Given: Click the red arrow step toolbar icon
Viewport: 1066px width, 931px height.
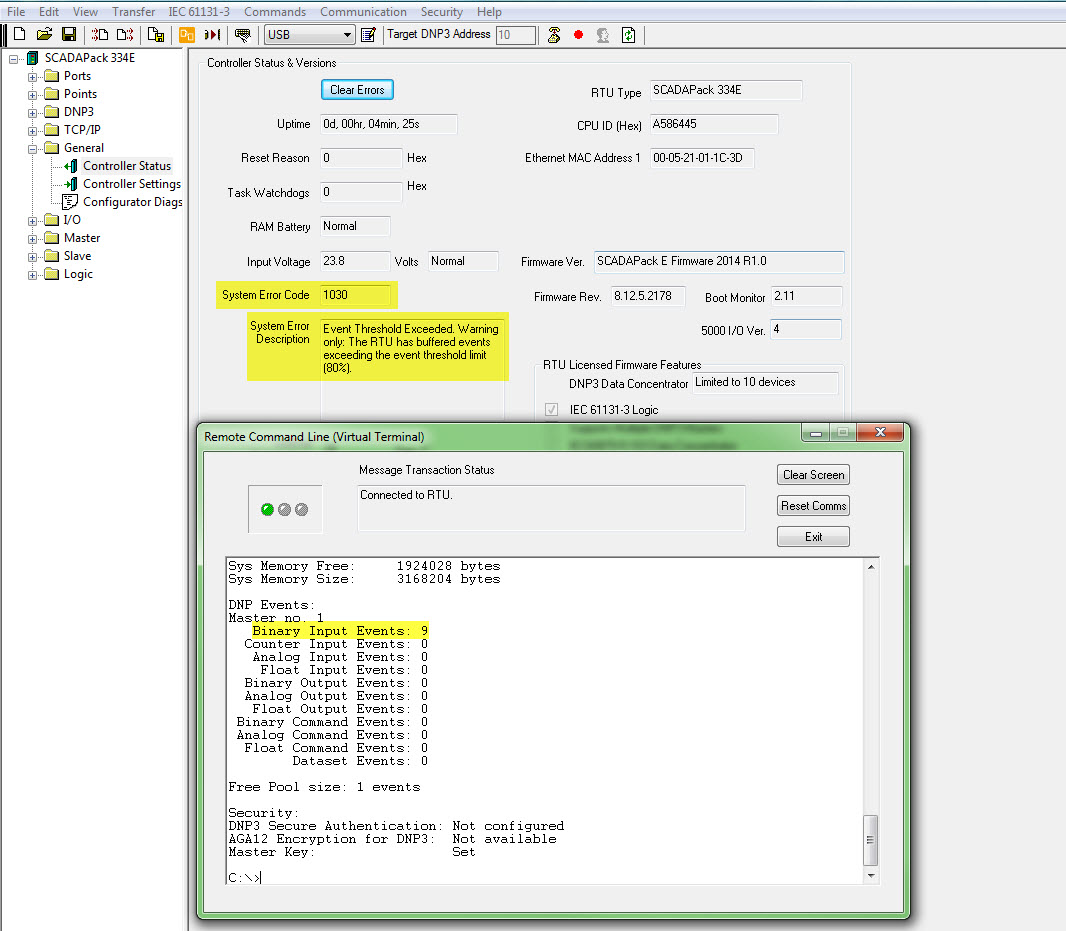Looking at the screenshot, I should 212,35.
